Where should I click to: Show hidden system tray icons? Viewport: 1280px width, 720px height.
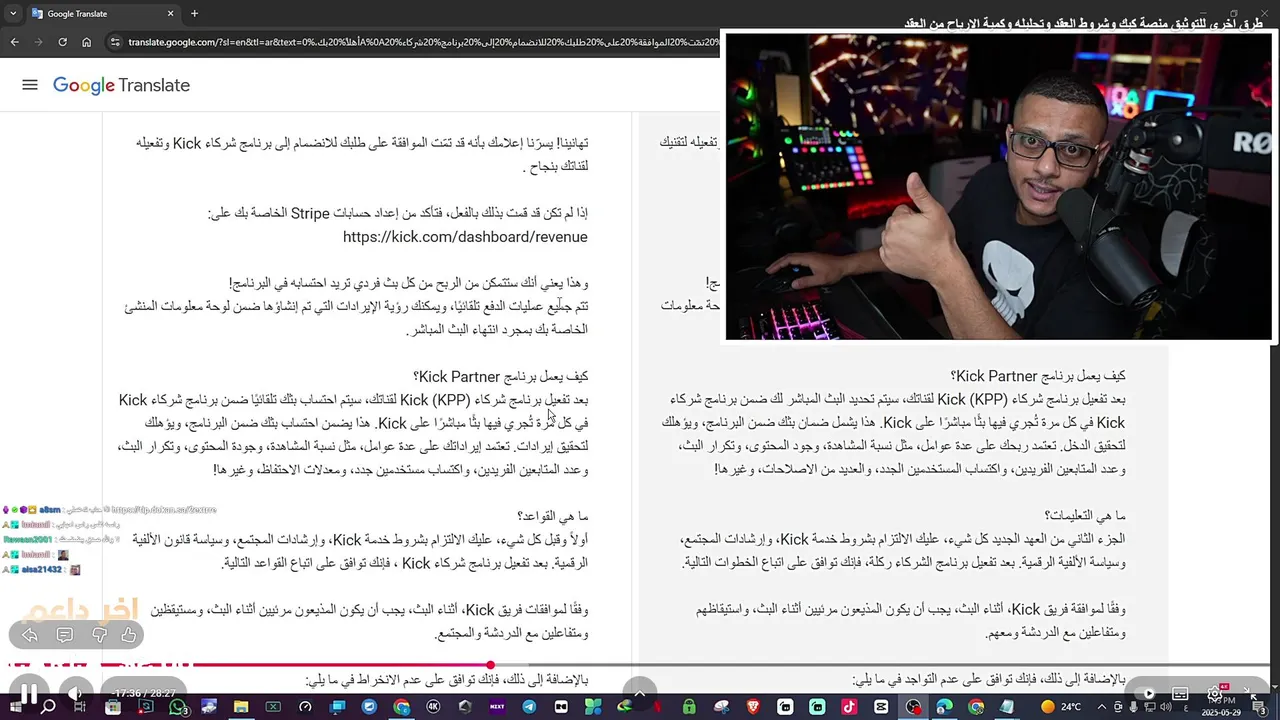coord(1102,707)
